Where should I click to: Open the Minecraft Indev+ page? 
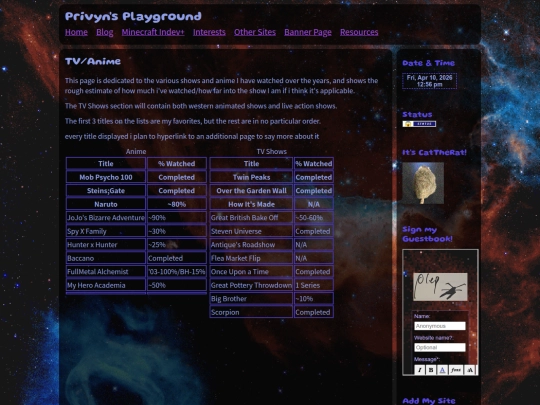[x=153, y=32]
